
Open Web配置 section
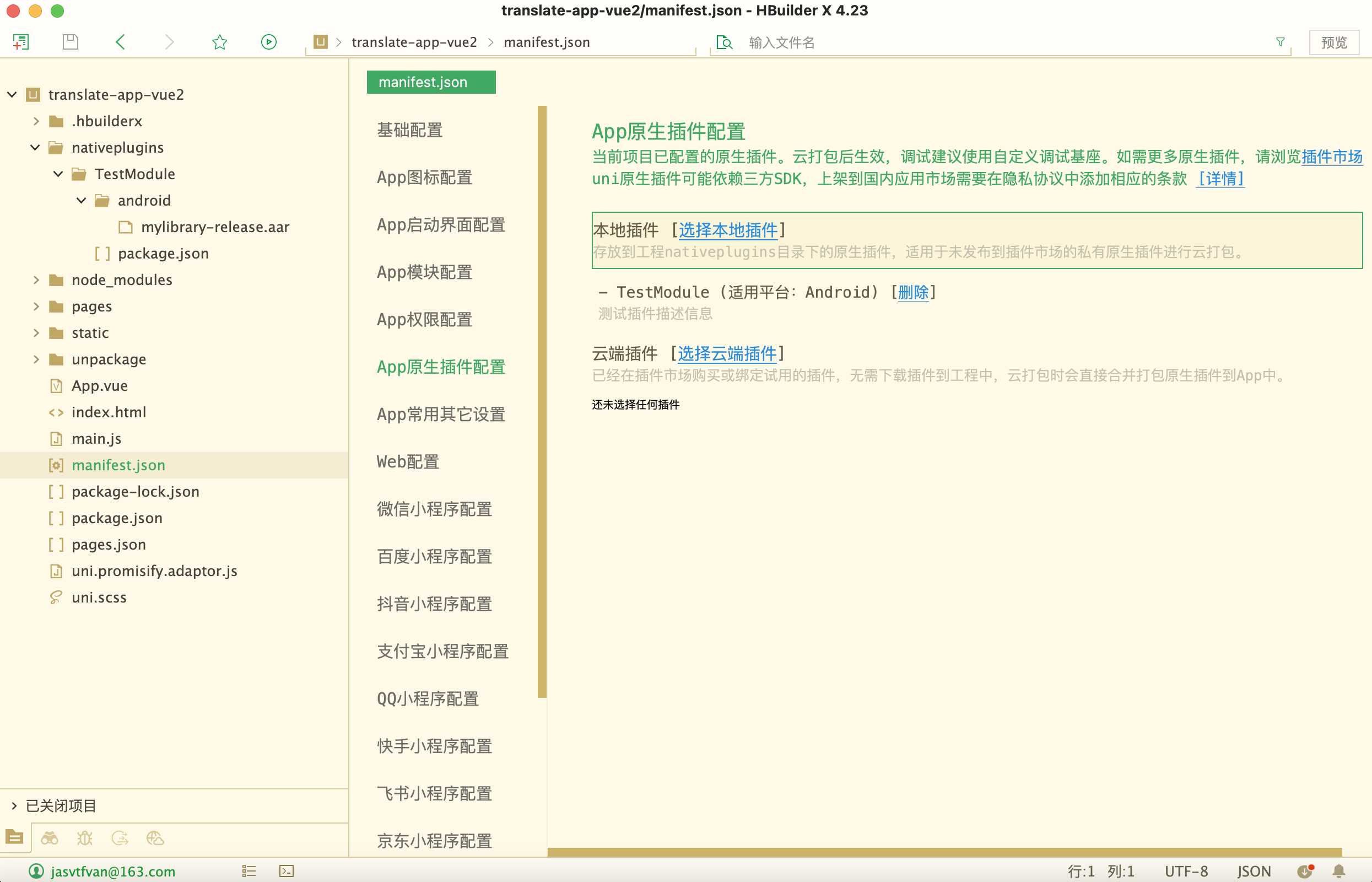click(408, 461)
